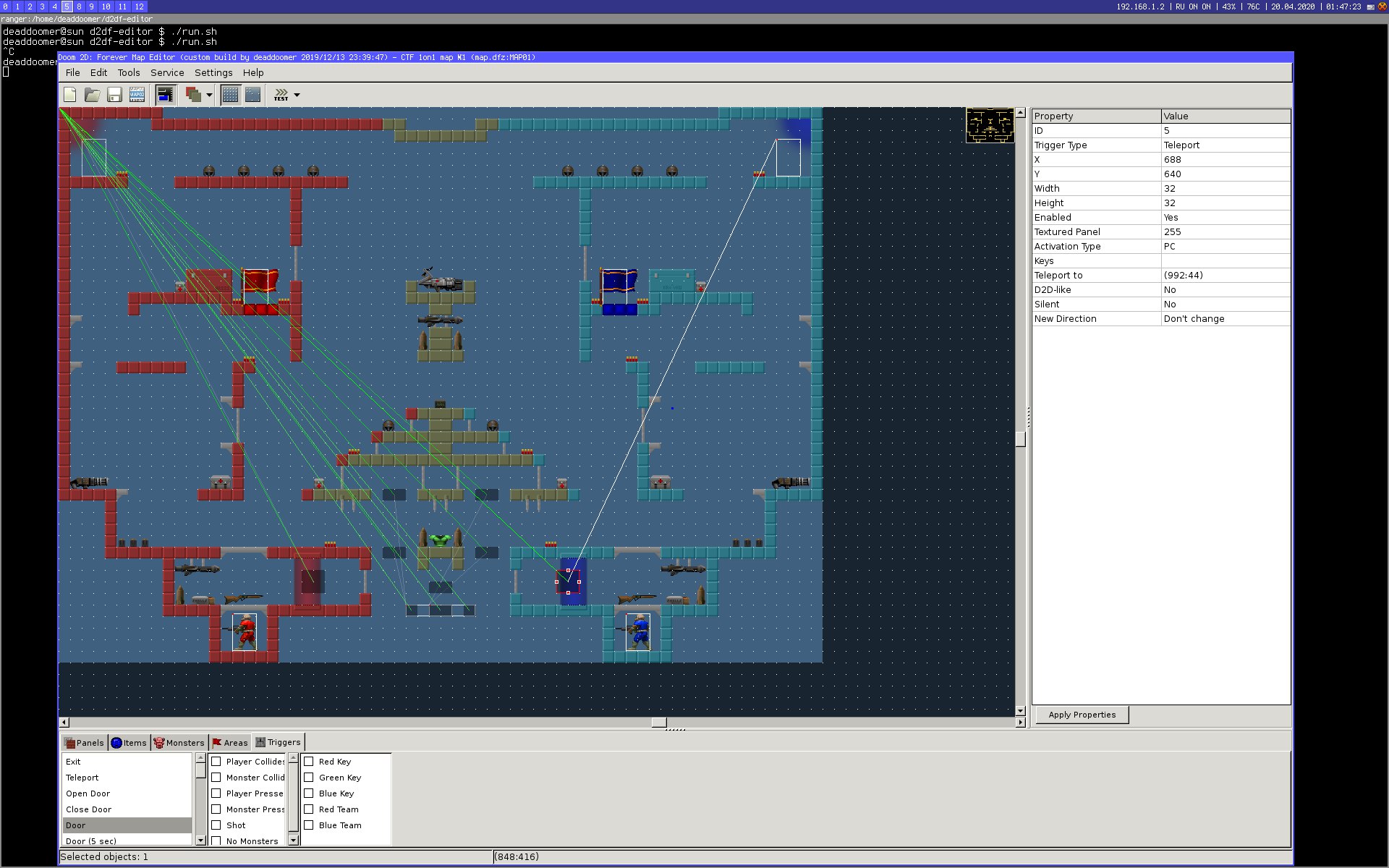Launch the map with TEST icon

(x=281, y=95)
